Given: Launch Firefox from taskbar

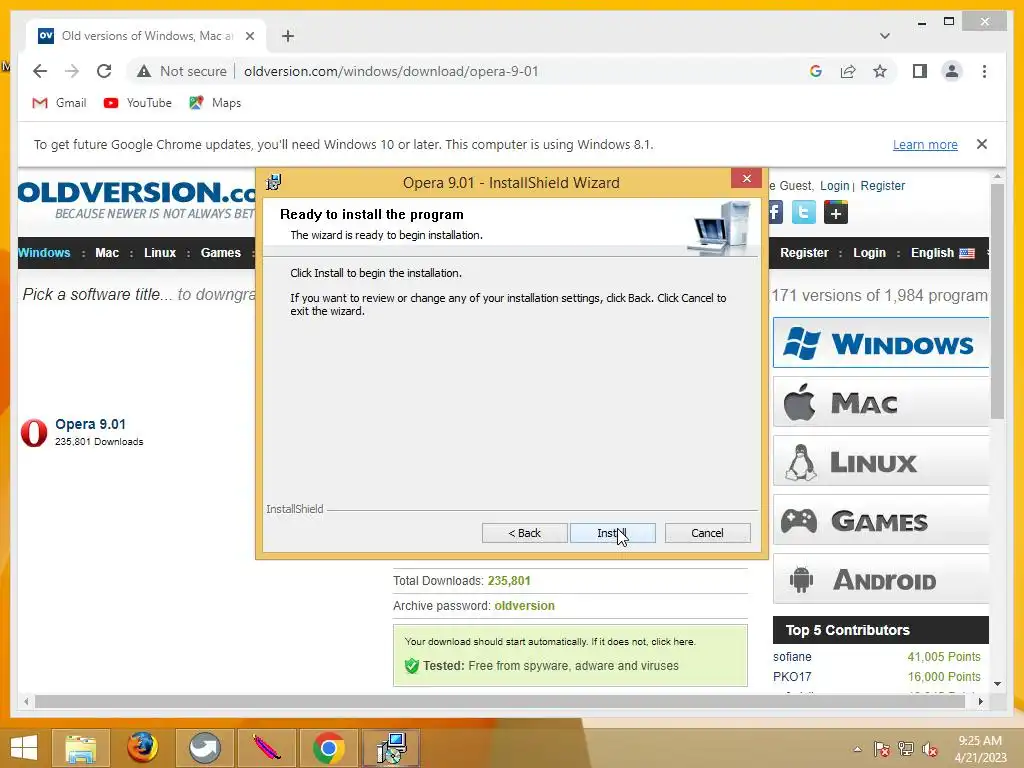Looking at the screenshot, I should (142, 748).
